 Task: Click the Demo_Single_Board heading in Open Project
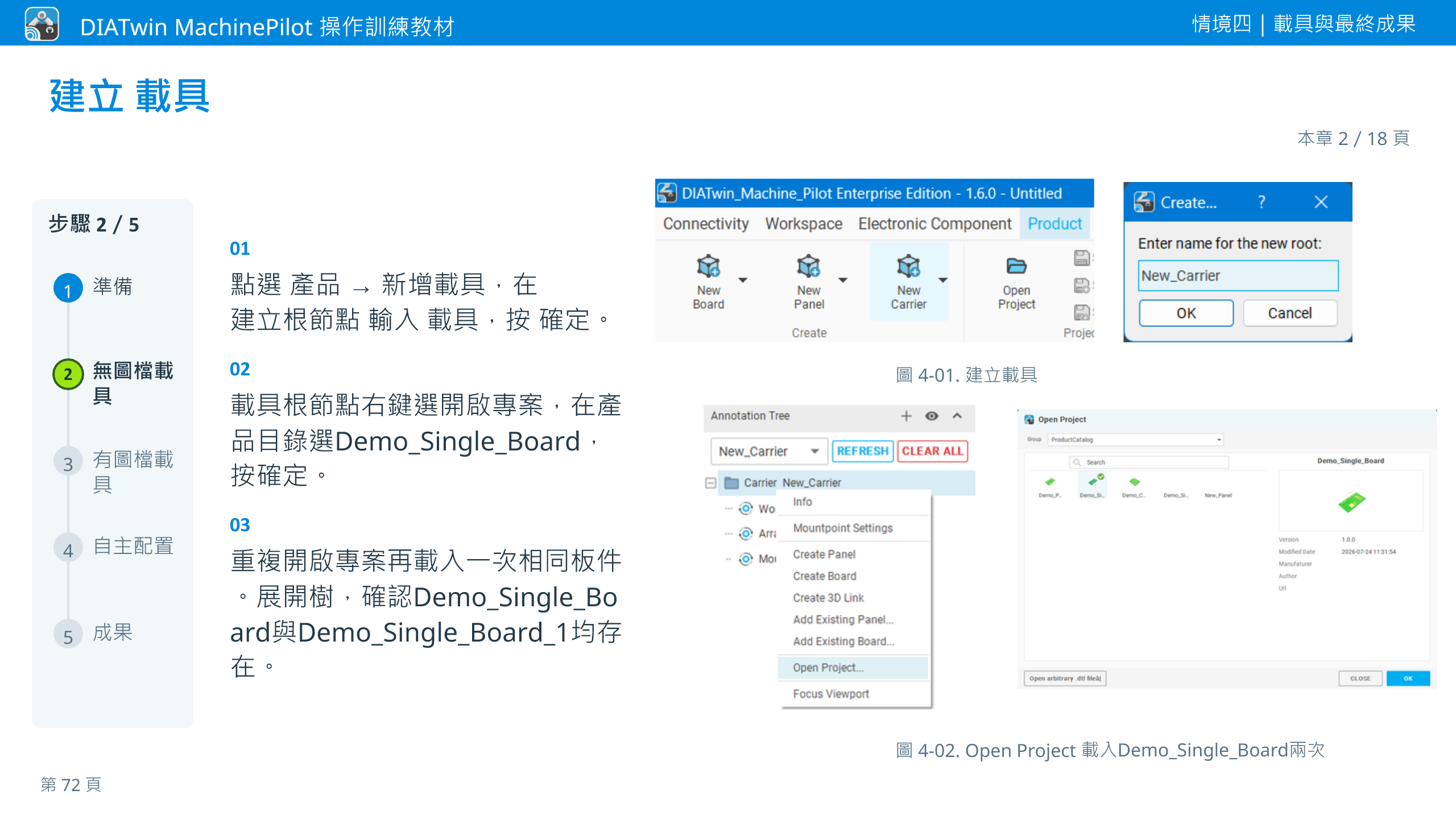[x=1350, y=461]
